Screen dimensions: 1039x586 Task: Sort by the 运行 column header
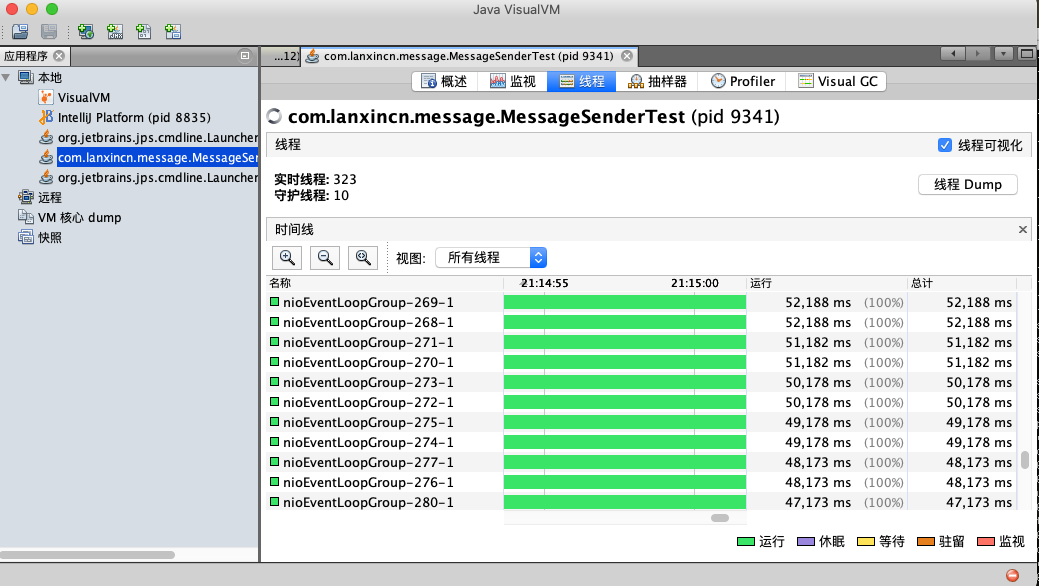tap(826, 283)
